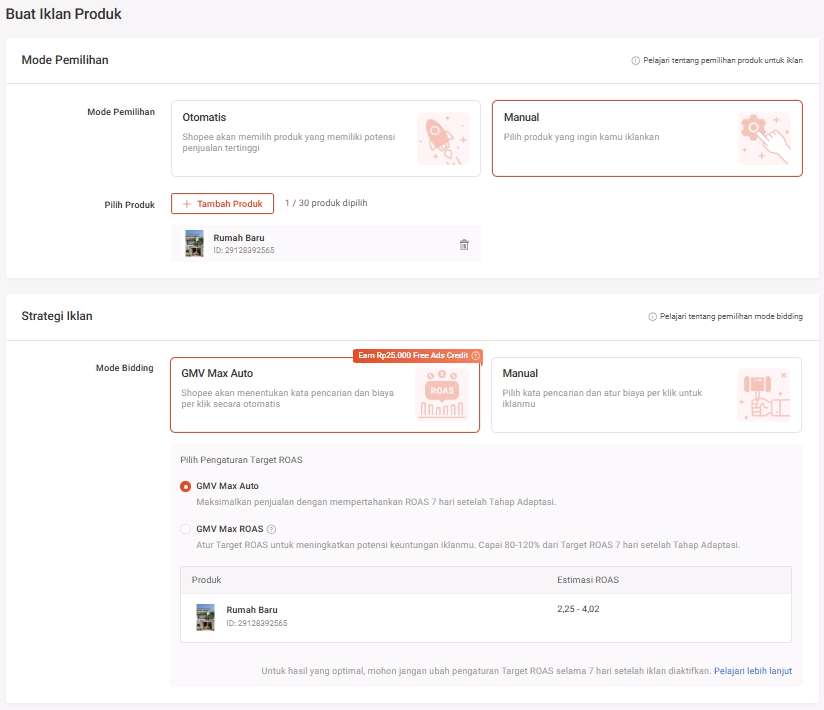
Task: Click the help icon beside GMV Max ROAS
Action: [271, 529]
